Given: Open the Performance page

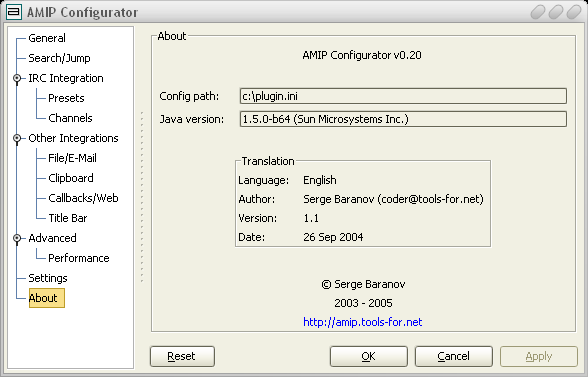Looking at the screenshot, I should pyautogui.click(x=79, y=258).
